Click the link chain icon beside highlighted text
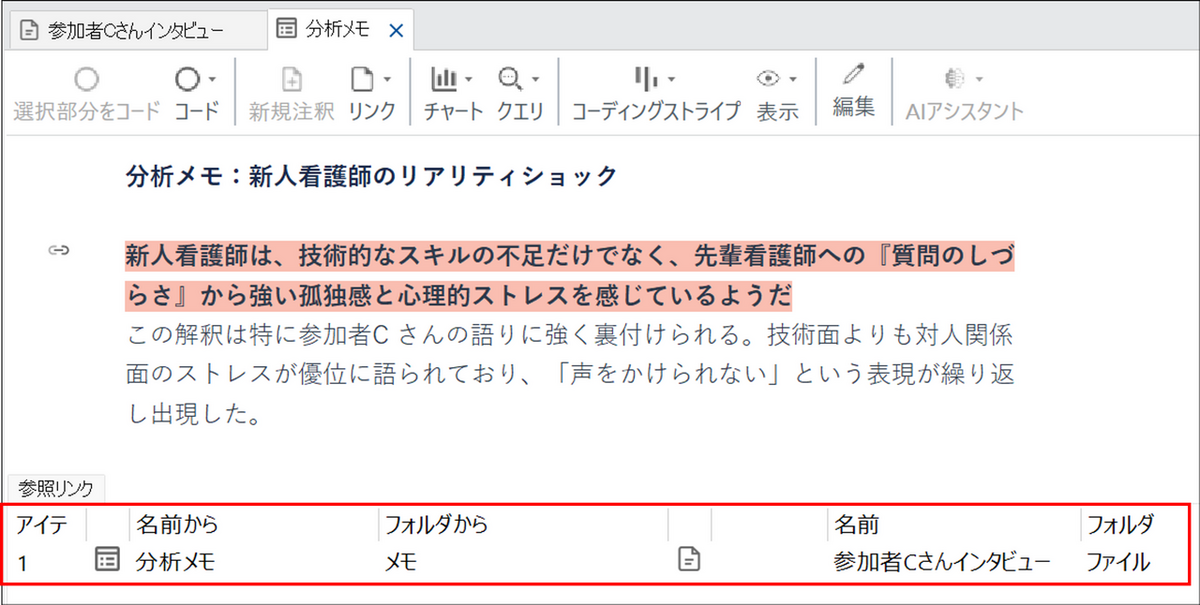 [x=58, y=251]
